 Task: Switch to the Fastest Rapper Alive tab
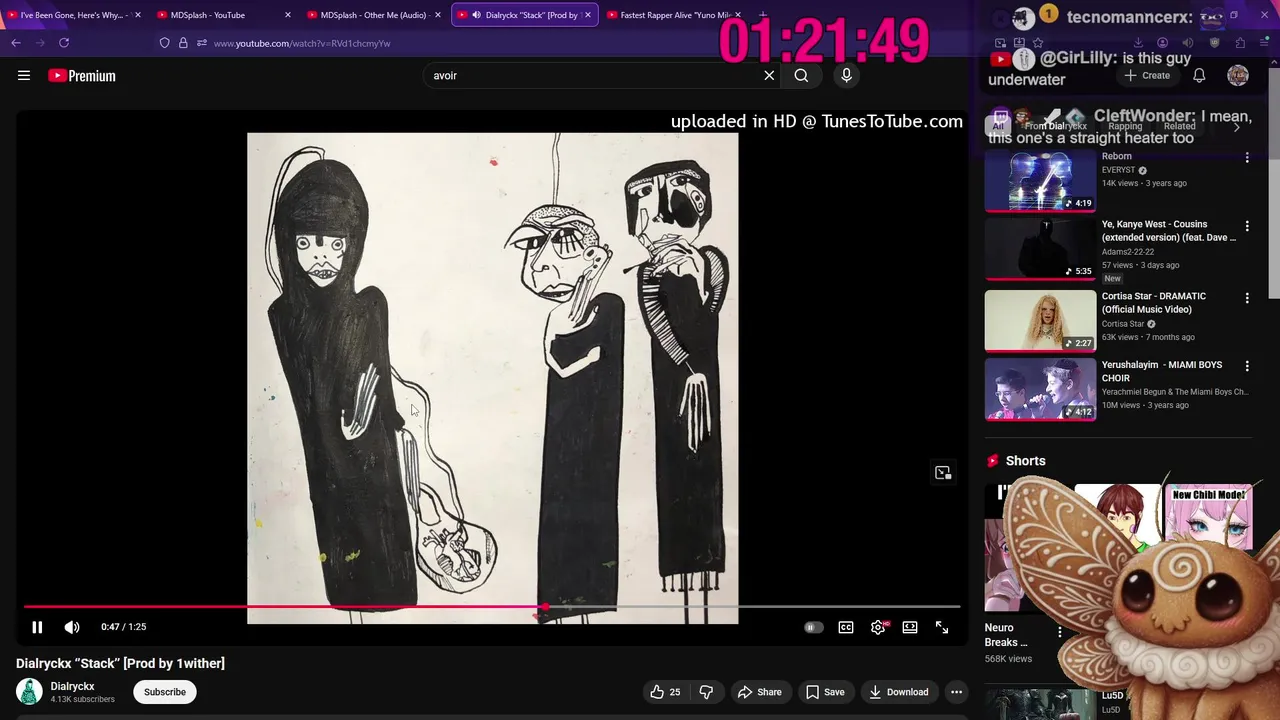point(674,15)
